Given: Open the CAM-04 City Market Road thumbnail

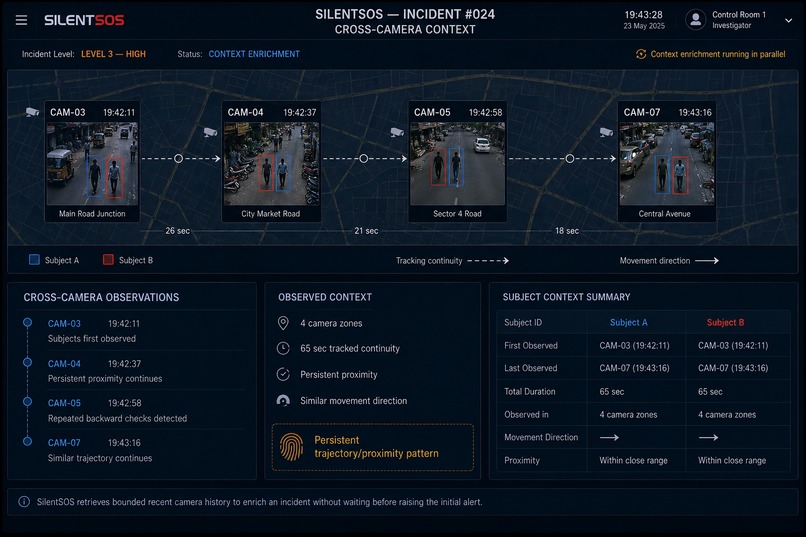Looking at the screenshot, I should (x=271, y=161).
